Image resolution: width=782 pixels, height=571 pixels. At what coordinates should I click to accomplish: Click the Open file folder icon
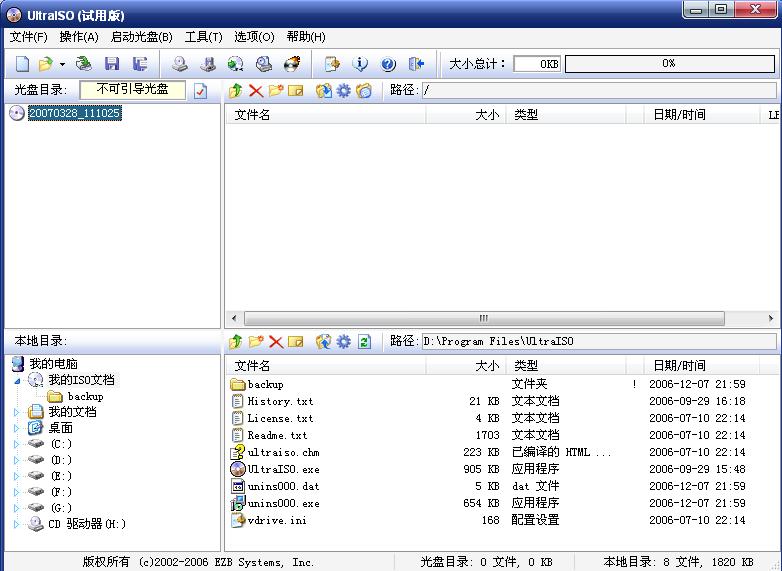(x=45, y=64)
